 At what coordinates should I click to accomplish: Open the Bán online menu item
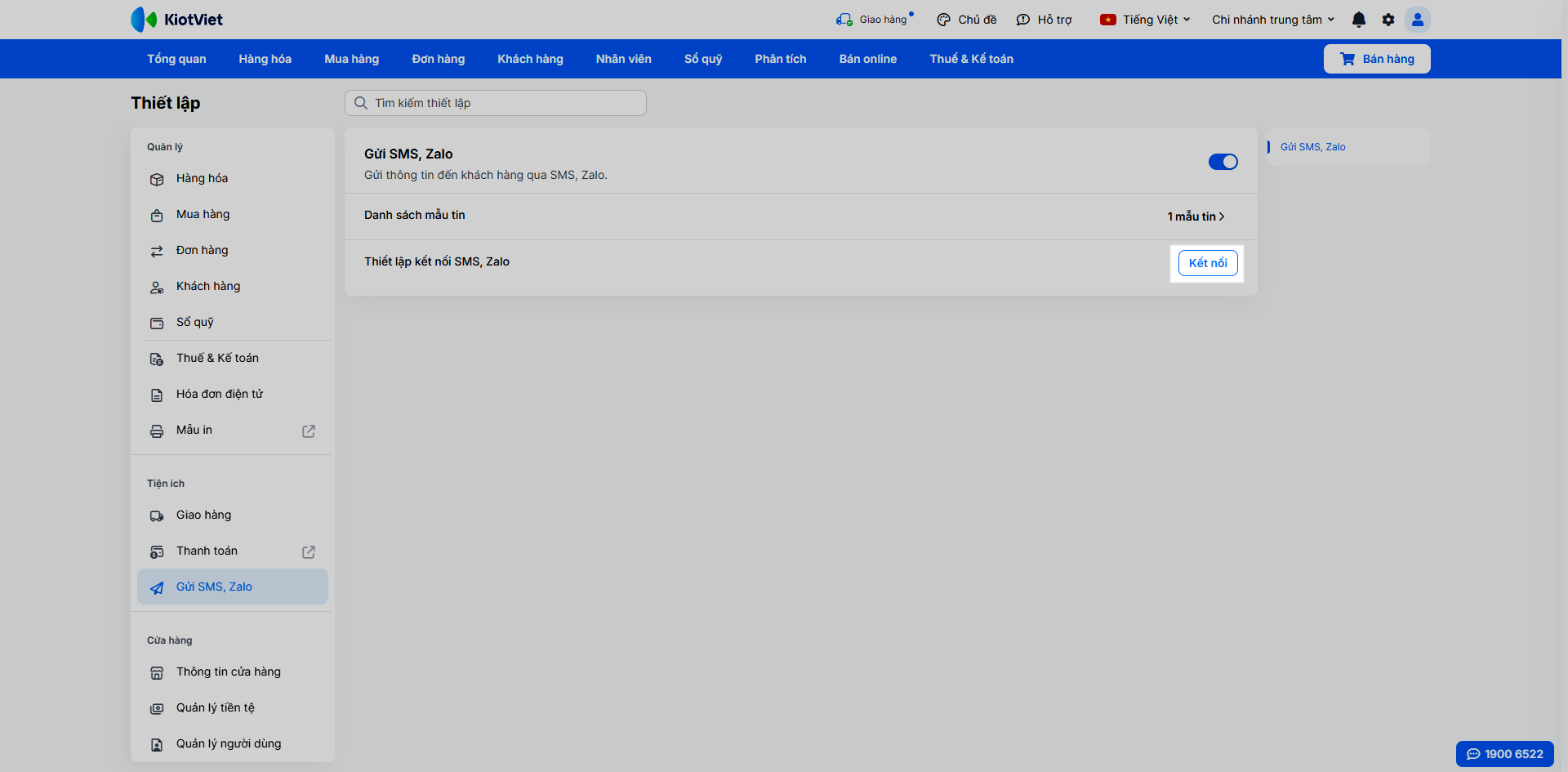[x=868, y=59]
